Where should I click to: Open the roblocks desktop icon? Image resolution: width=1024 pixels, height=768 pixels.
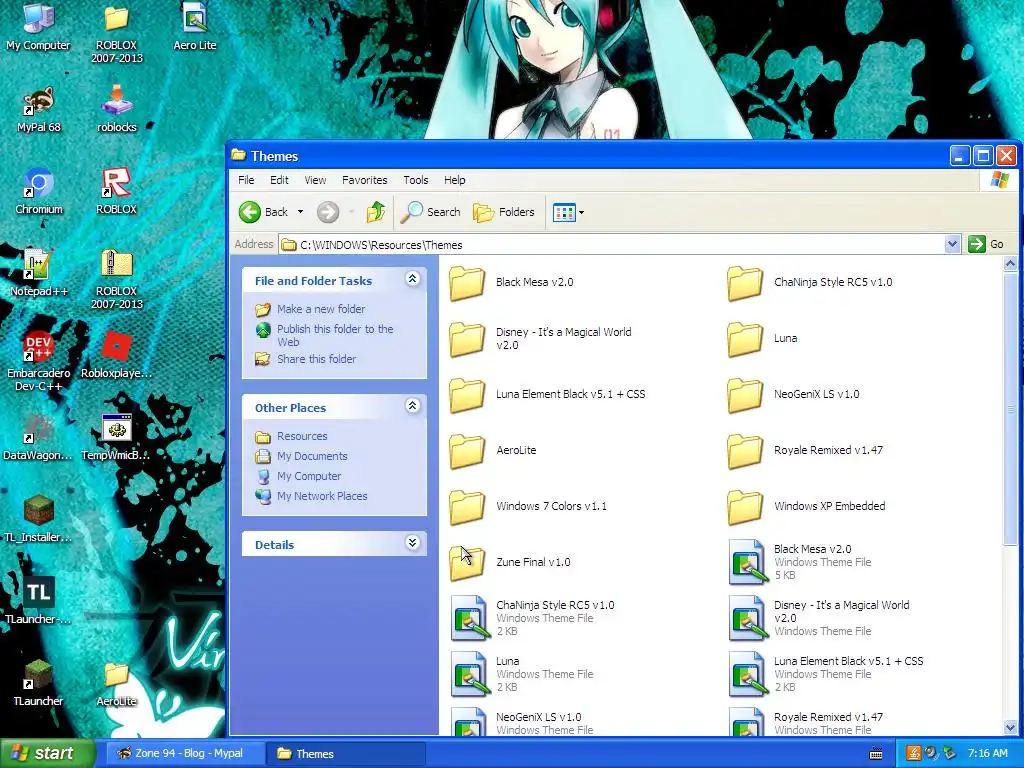pyautogui.click(x=117, y=108)
